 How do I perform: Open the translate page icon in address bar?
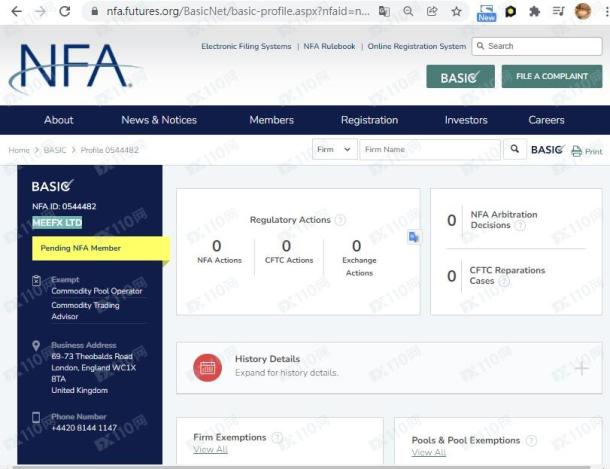click(384, 11)
